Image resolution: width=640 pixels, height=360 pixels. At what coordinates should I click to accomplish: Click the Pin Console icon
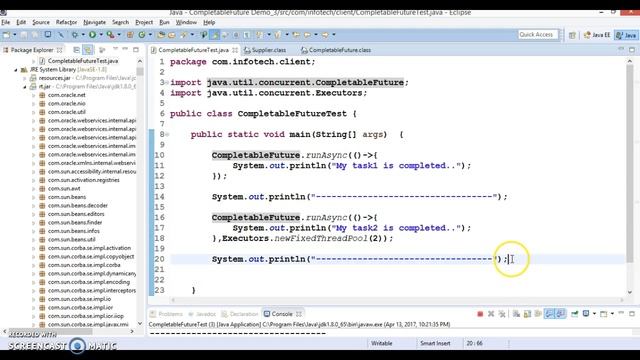click(575, 314)
